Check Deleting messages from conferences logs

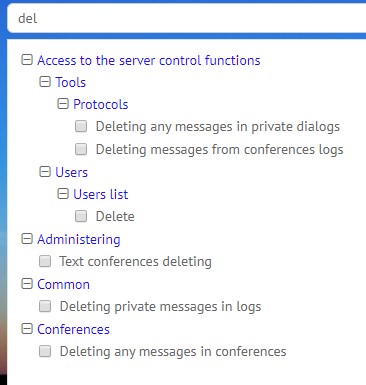(81, 149)
